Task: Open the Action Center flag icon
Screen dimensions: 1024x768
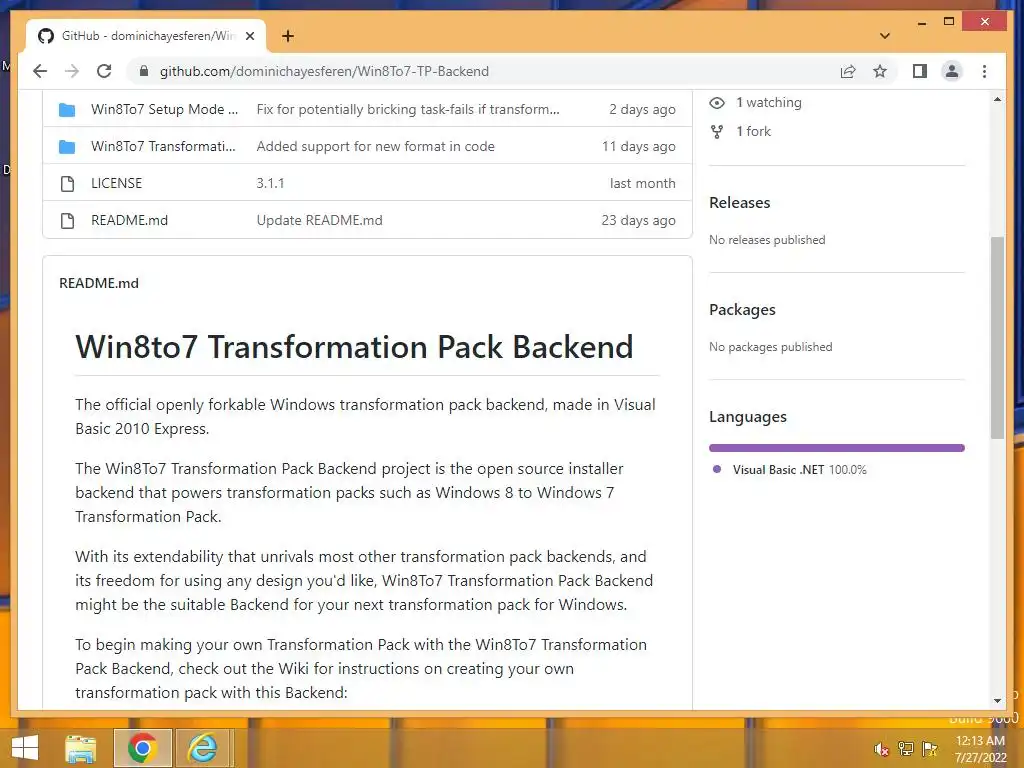Action: [929, 749]
